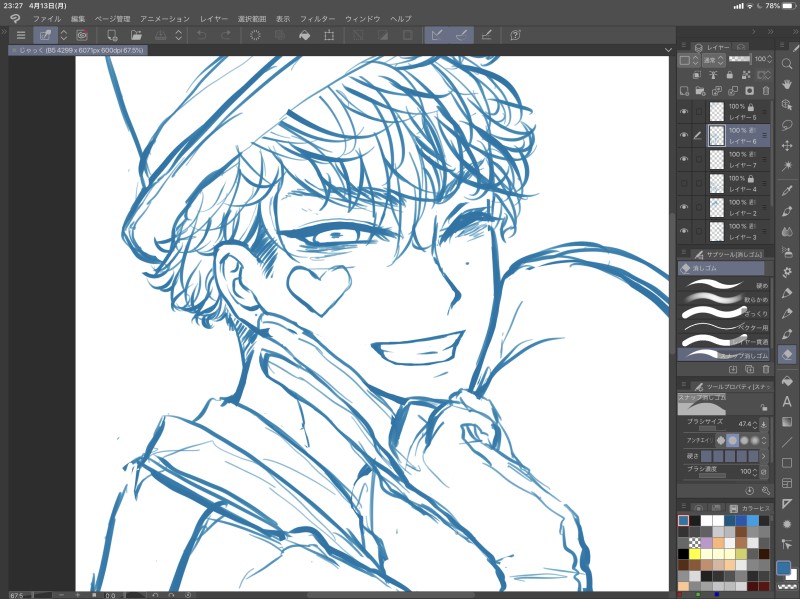
Task: Select the Auto select magic wand tool
Action: tap(787, 166)
